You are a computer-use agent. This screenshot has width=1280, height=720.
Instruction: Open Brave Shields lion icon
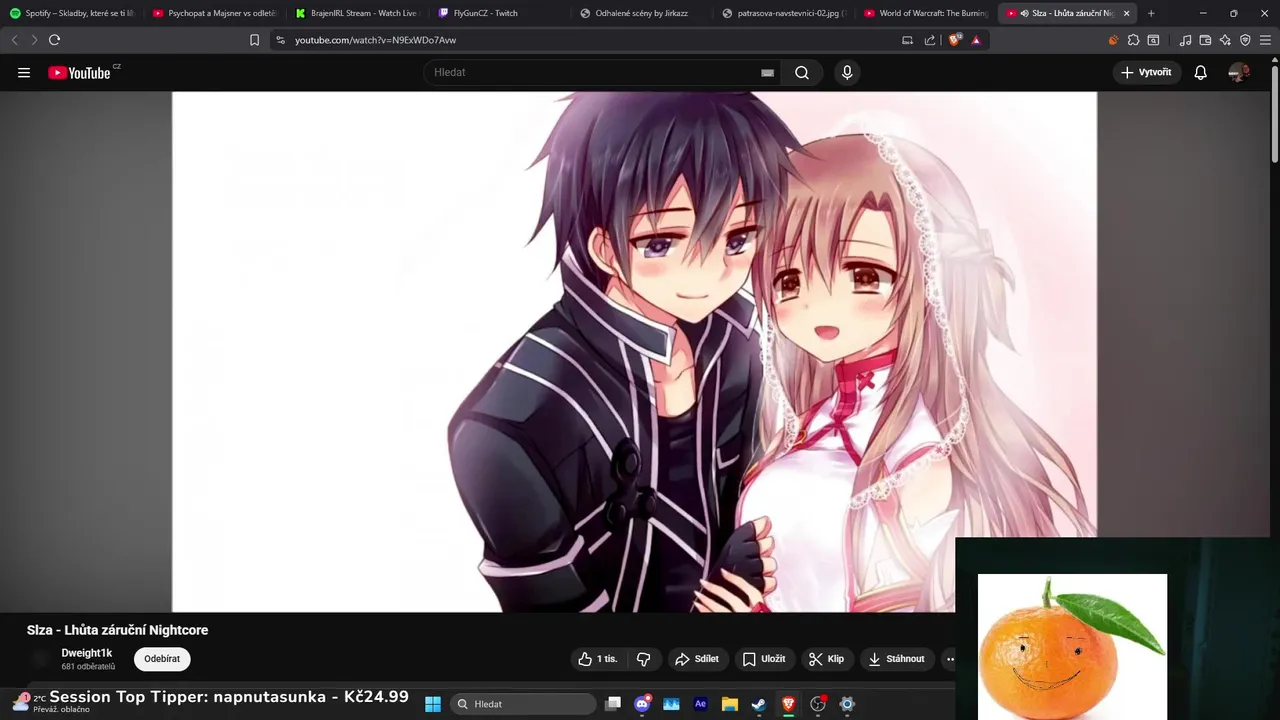click(955, 40)
